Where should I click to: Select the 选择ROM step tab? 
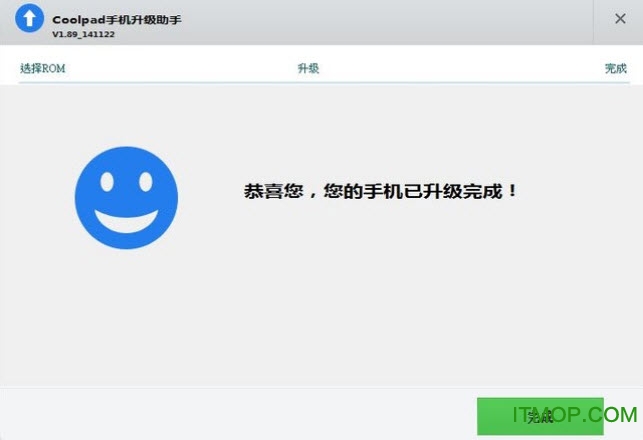coord(43,68)
